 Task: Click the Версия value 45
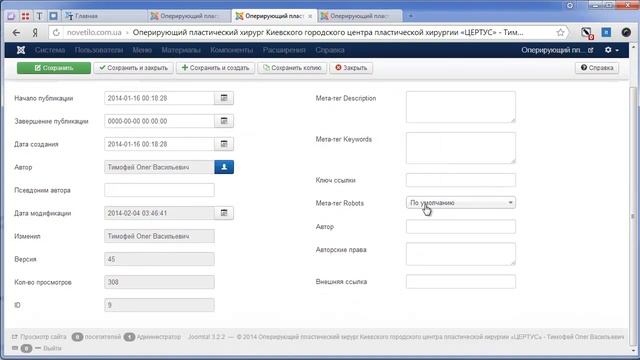pos(159,259)
